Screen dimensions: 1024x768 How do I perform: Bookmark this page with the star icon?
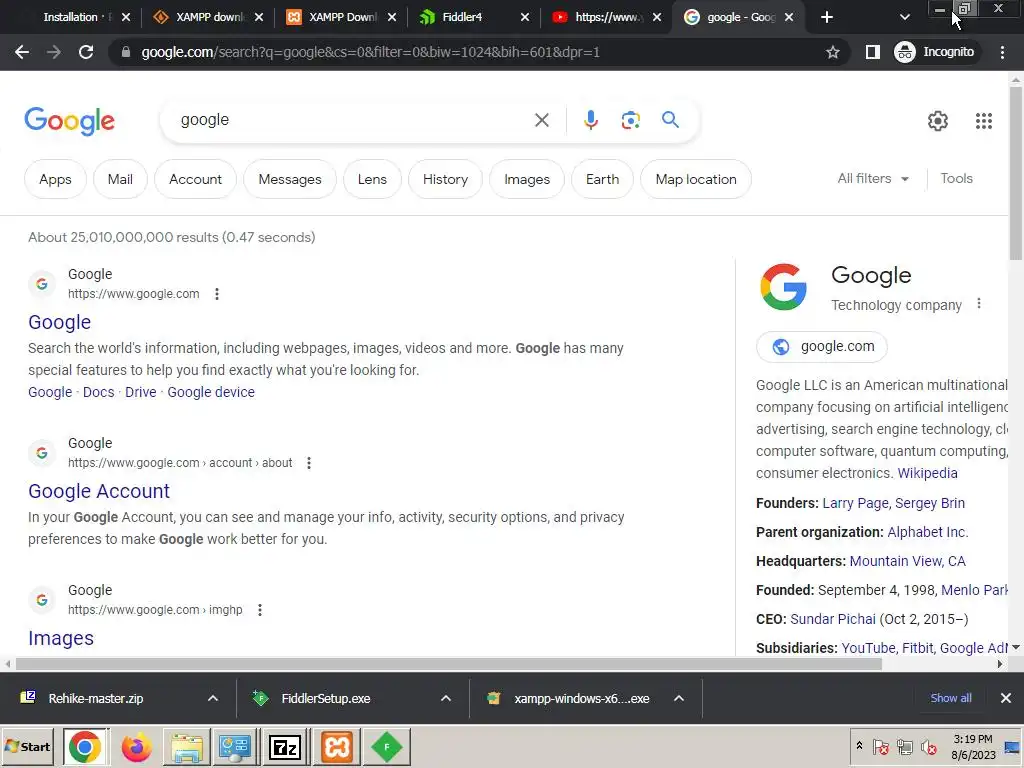tap(832, 52)
